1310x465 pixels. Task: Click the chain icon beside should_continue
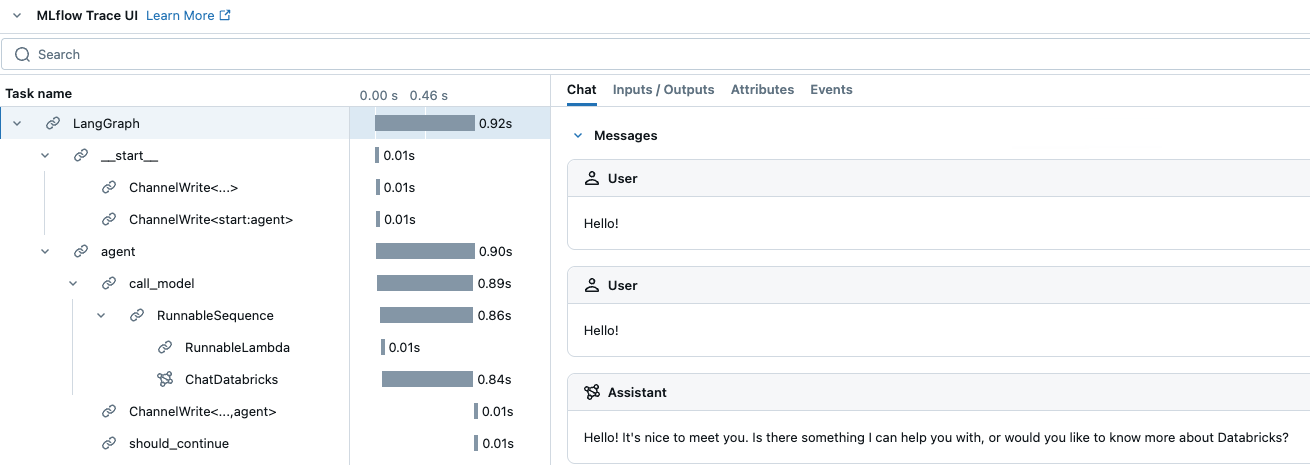(x=109, y=444)
